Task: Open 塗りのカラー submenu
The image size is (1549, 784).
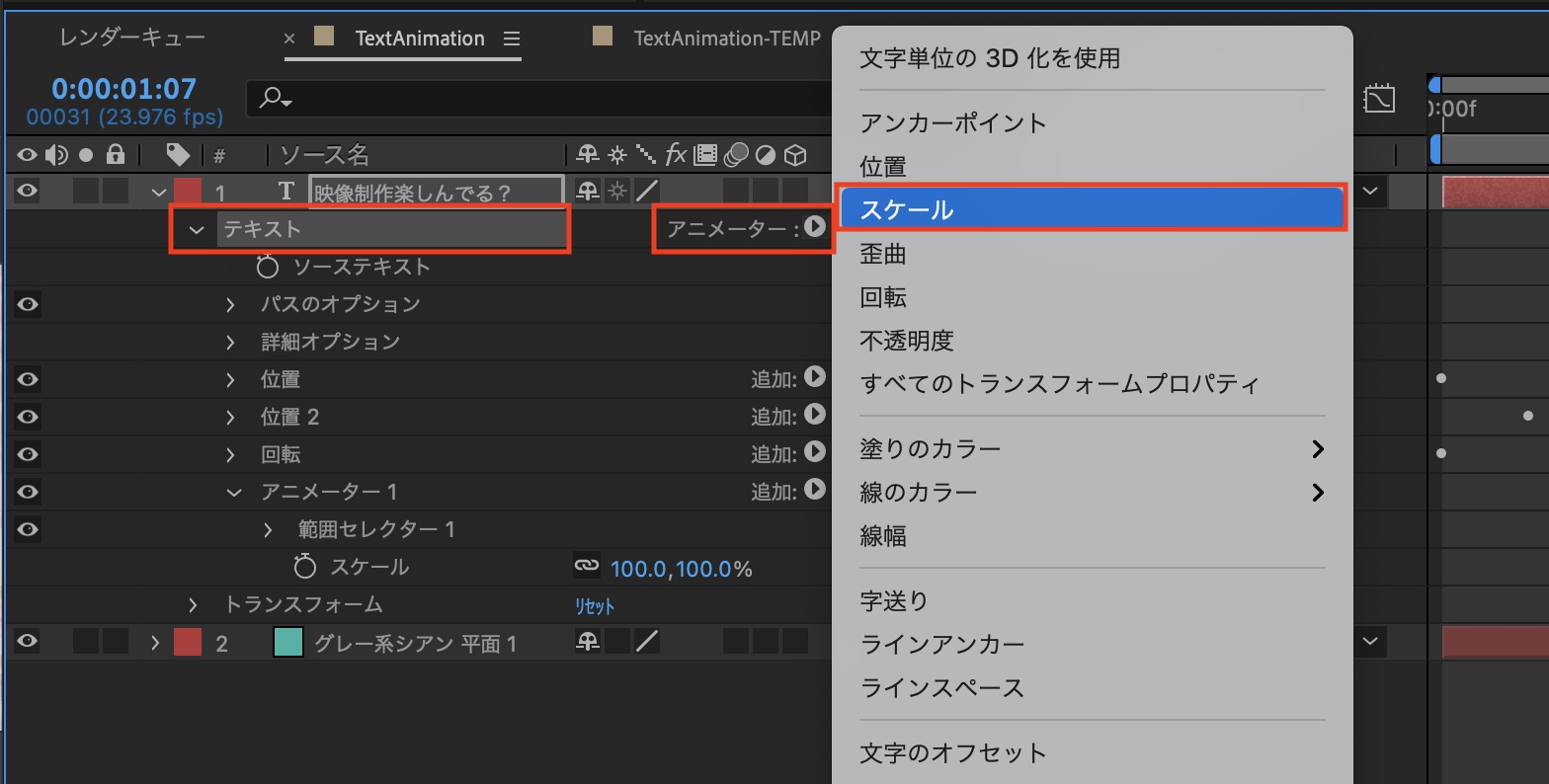Action: (x=1092, y=449)
